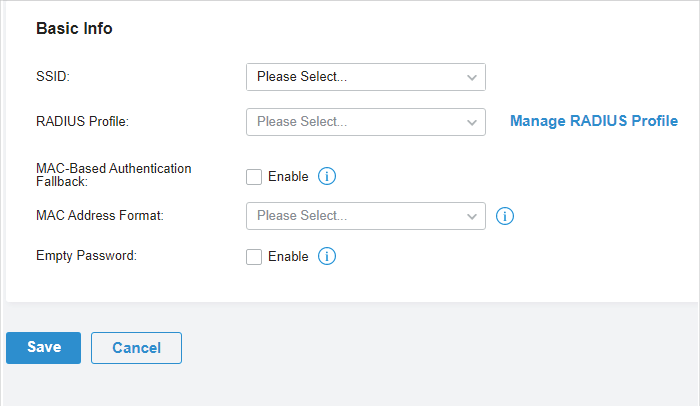The width and height of the screenshot is (700, 406).
Task: Cancel the configuration changes
Action: point(136,348)
